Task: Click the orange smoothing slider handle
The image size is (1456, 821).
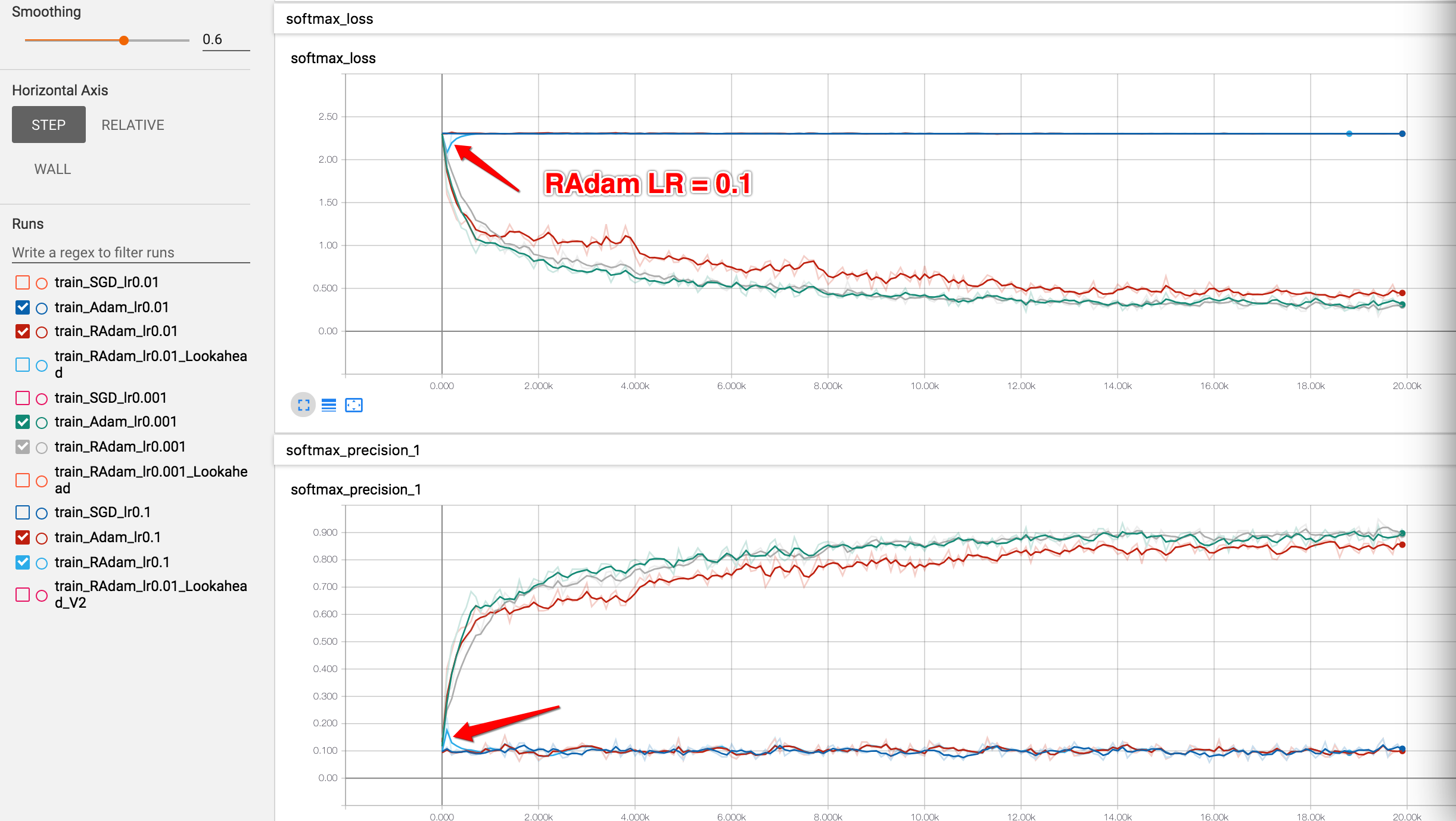Action: 124,41
